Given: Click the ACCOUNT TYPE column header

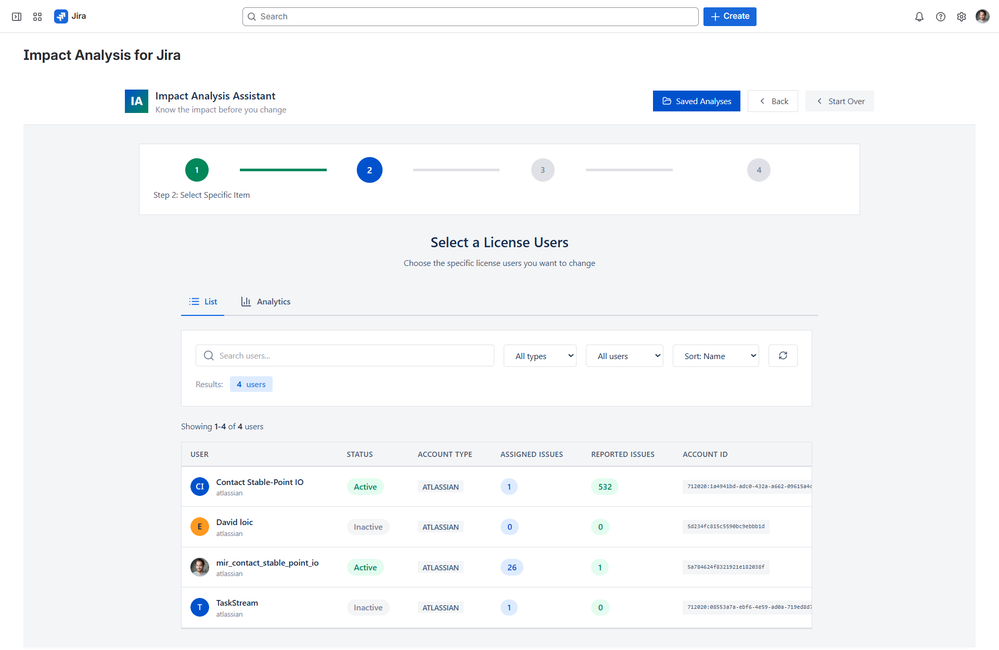Looking at the screenshot, I should pyautogui.click(x=445, y=454).
